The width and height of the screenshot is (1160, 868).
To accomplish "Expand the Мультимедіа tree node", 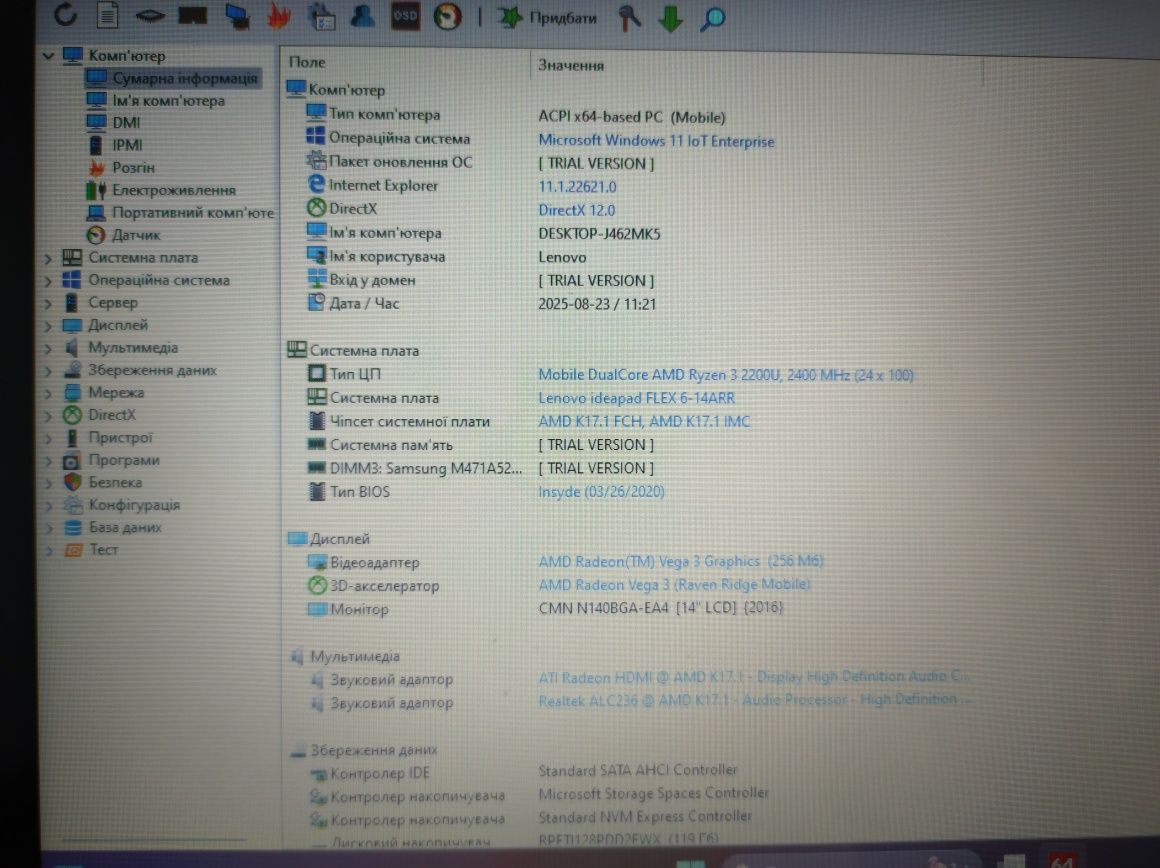I will click(48, 348).
